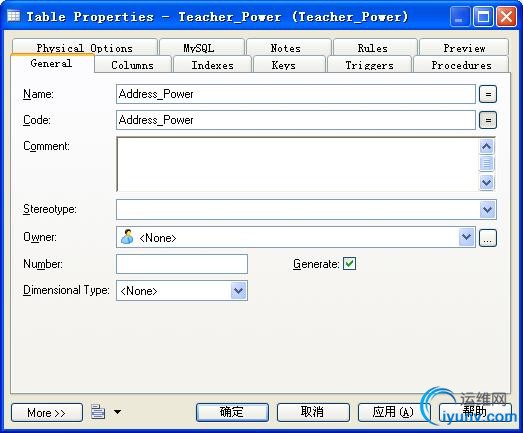
Task: Click the 取消 (Cancel) button
Action: (x=313, y=412)
